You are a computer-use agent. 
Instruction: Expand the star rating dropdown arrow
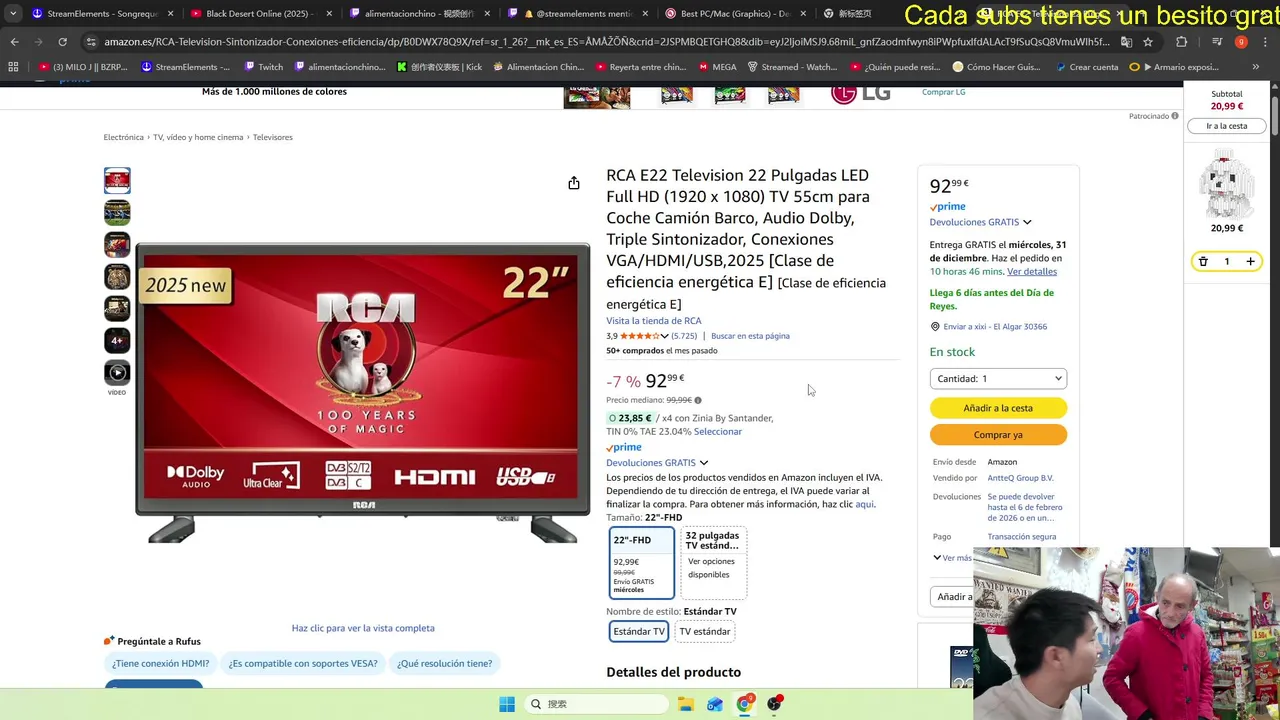point(664,336)
